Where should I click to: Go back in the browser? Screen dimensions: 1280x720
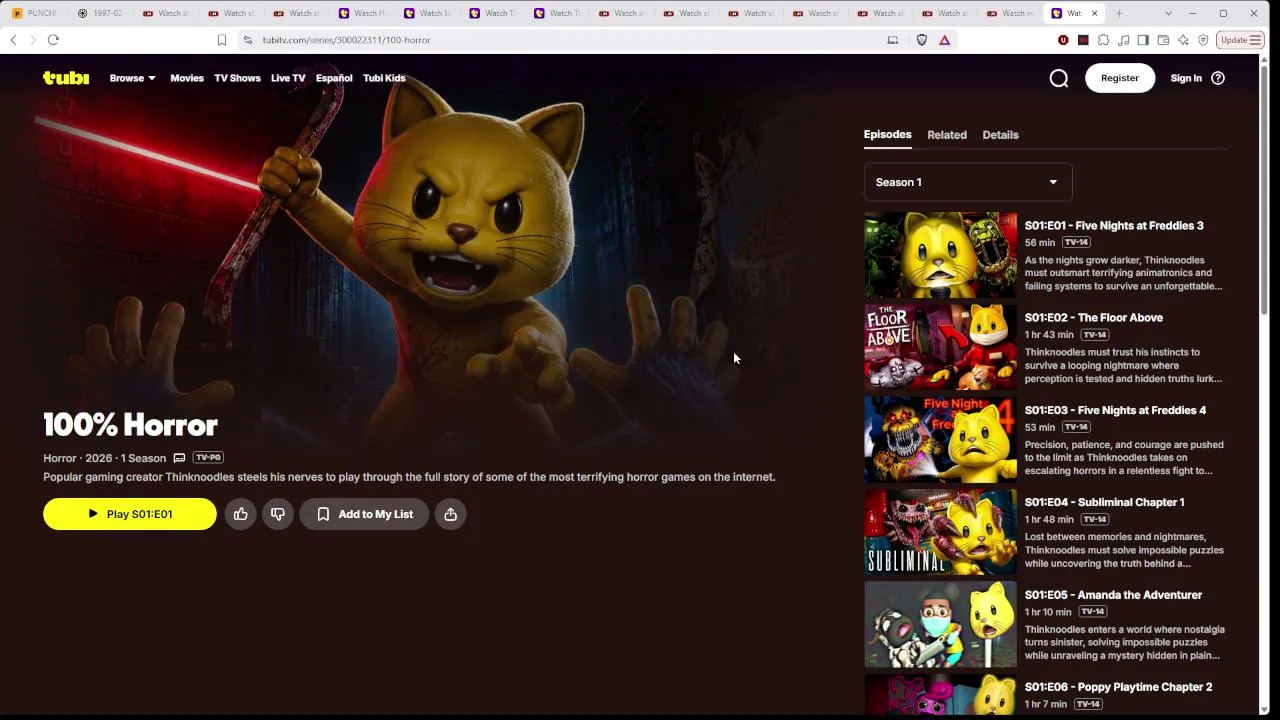coord(13,40)
